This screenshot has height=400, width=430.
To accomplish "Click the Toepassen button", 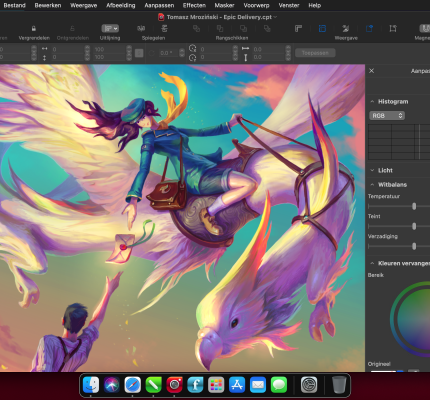I will [315, 53].
